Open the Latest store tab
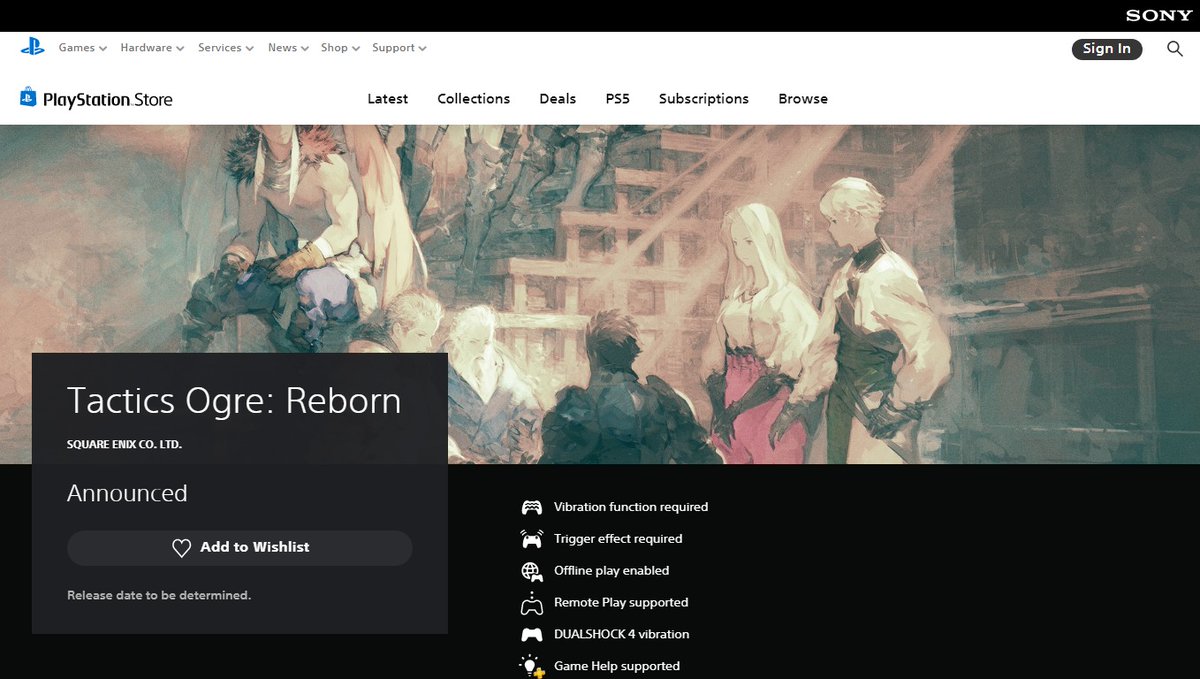The width and height of the screenshot is (1200, 679). 387,99
